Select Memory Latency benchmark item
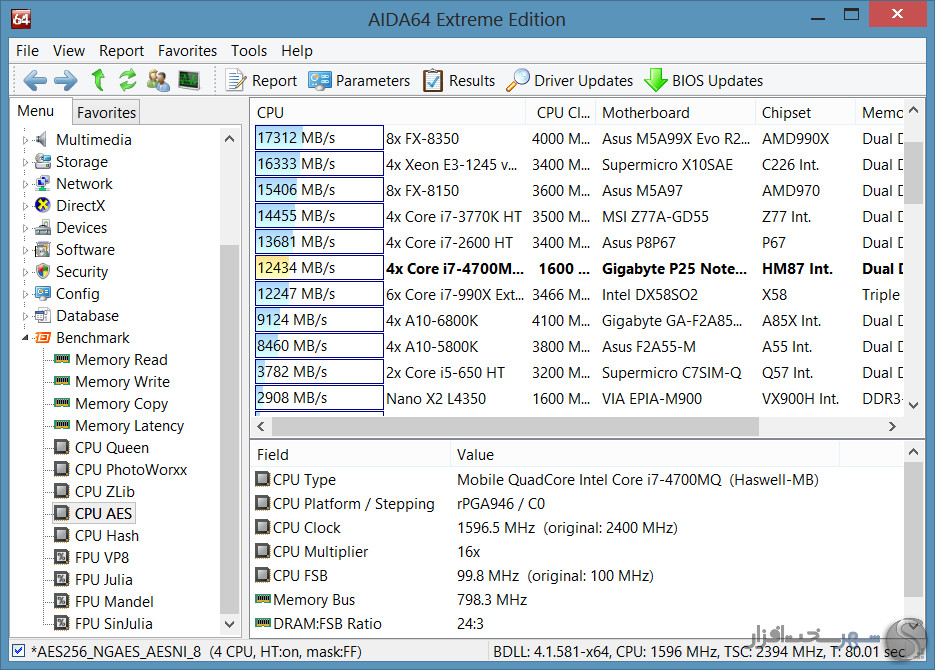The height and width of the screenshot is (670, 935). pos(129,426)
